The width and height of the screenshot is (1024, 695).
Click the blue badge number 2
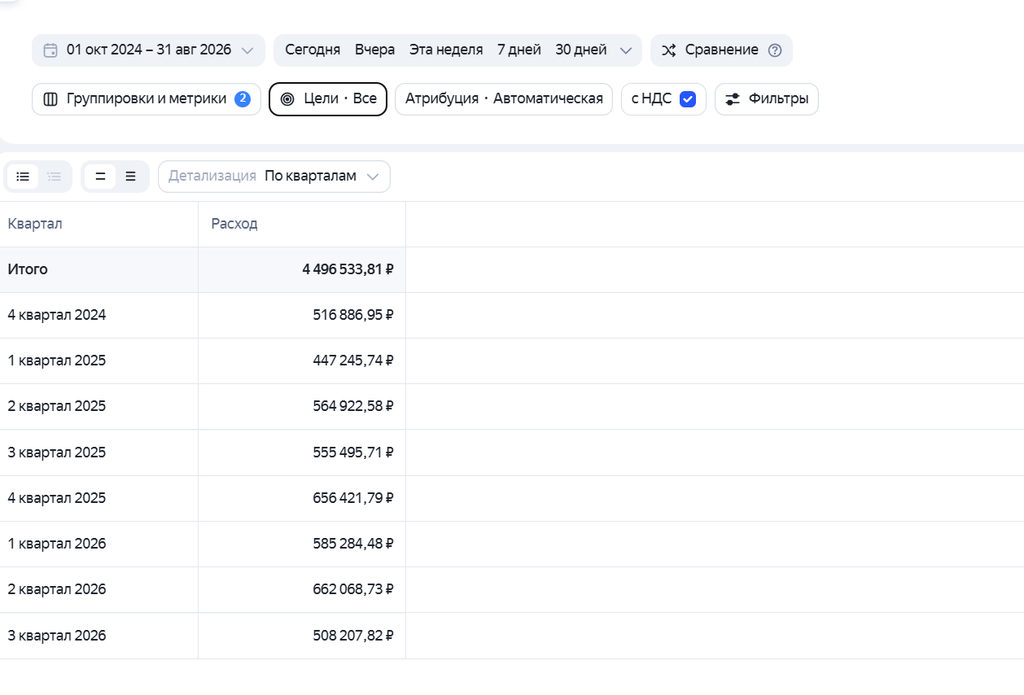click(x=242, y=99)
